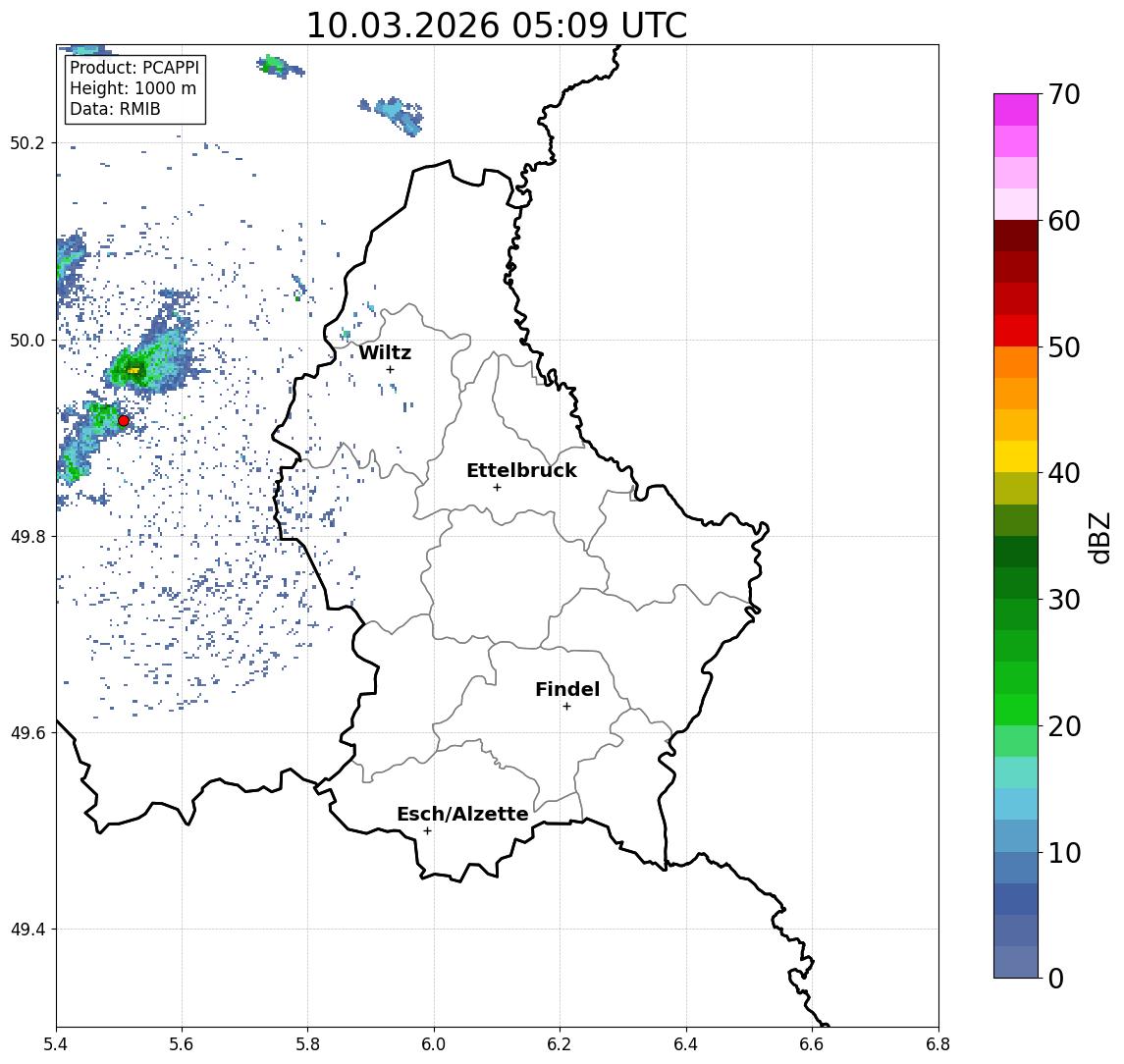Click the colorbar tick label 0
The width and height of the screenshot is (1124, 1064).
(1056, 979)
